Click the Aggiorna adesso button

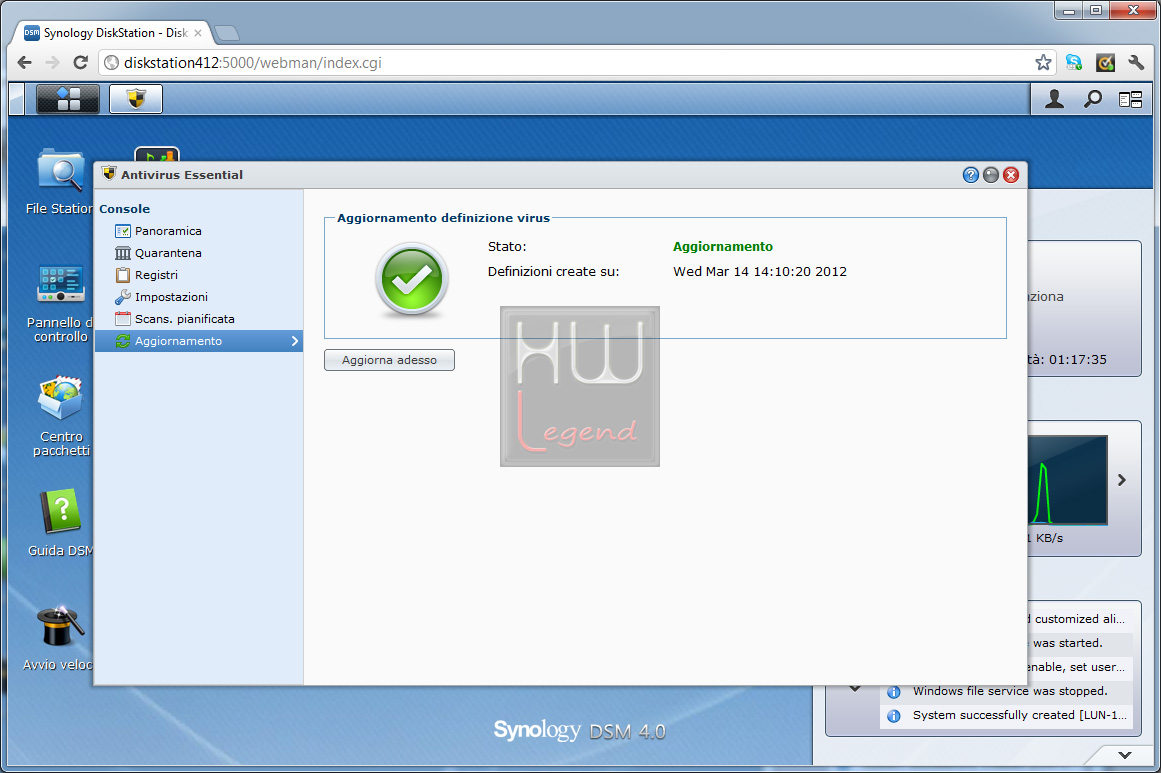pyautogui.click(x=389, y=360)
